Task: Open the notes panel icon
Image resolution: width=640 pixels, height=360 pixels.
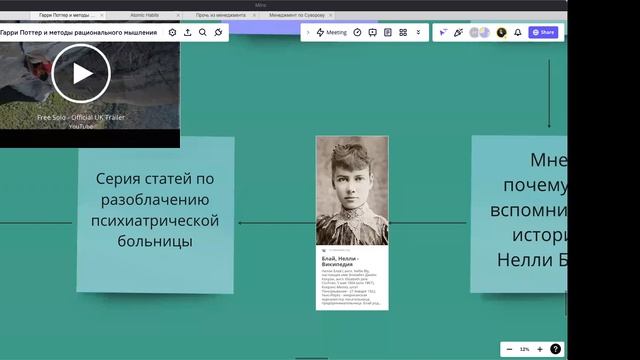Action: [x=388, y=32]
